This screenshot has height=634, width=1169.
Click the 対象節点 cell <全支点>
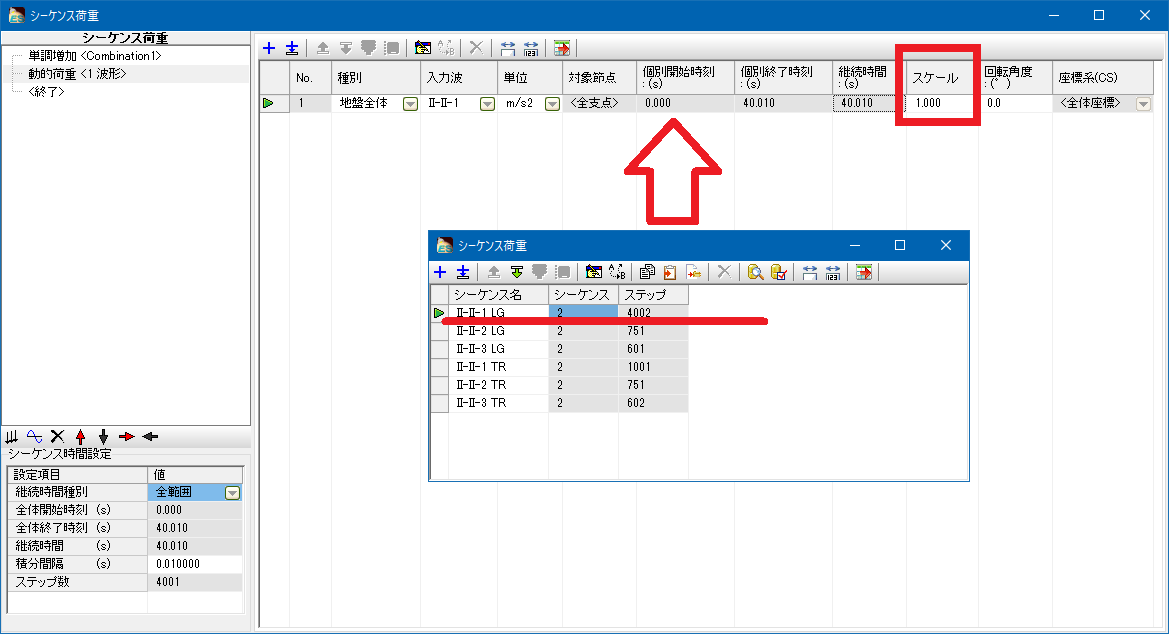click(x=599, y=103)
